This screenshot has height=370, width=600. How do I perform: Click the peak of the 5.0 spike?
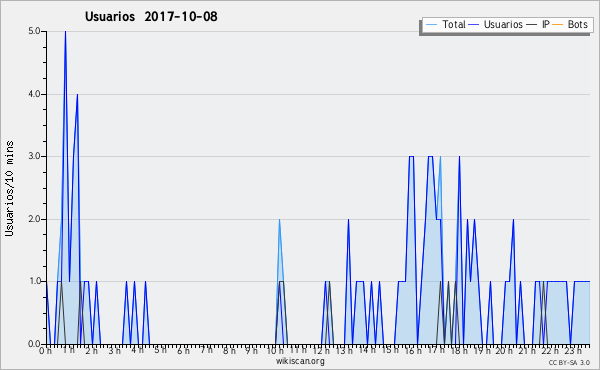[65, 32]
